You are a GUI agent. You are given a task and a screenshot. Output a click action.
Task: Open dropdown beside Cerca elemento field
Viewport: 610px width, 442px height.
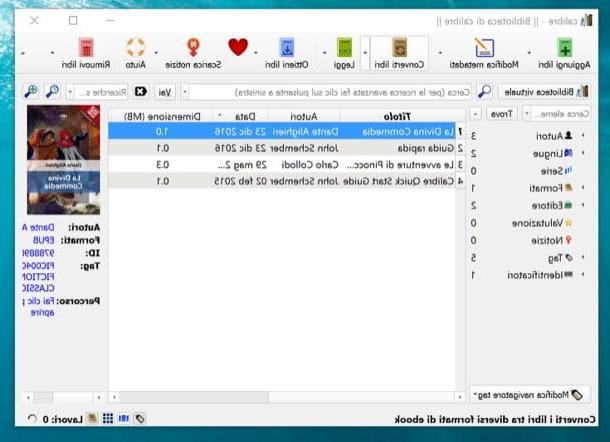tap(526, 114)
